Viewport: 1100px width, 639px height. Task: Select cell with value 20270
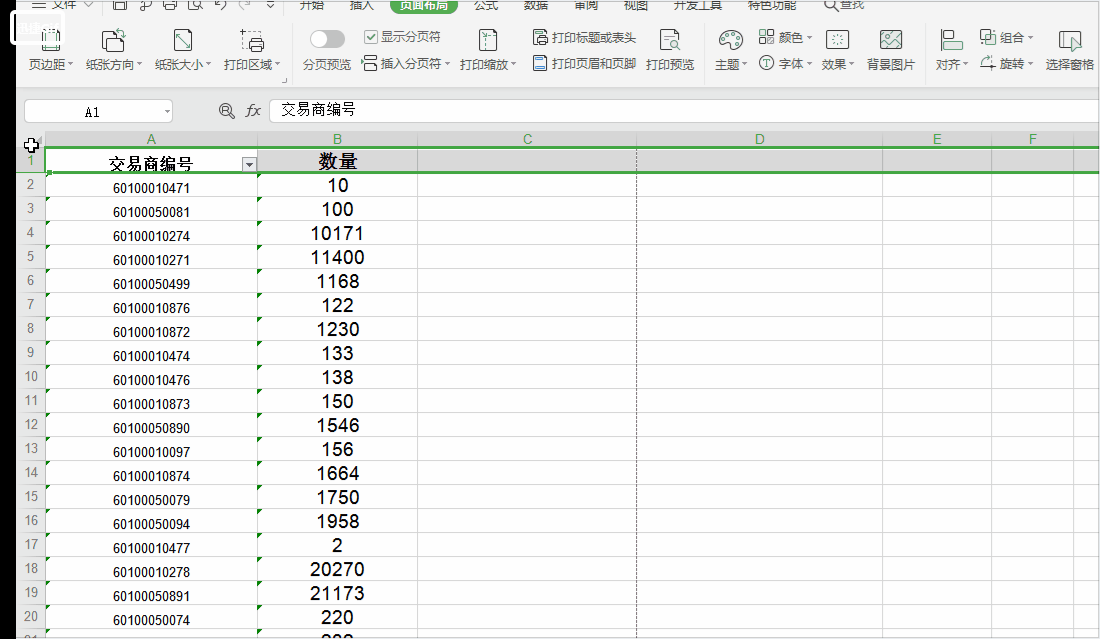337,569
